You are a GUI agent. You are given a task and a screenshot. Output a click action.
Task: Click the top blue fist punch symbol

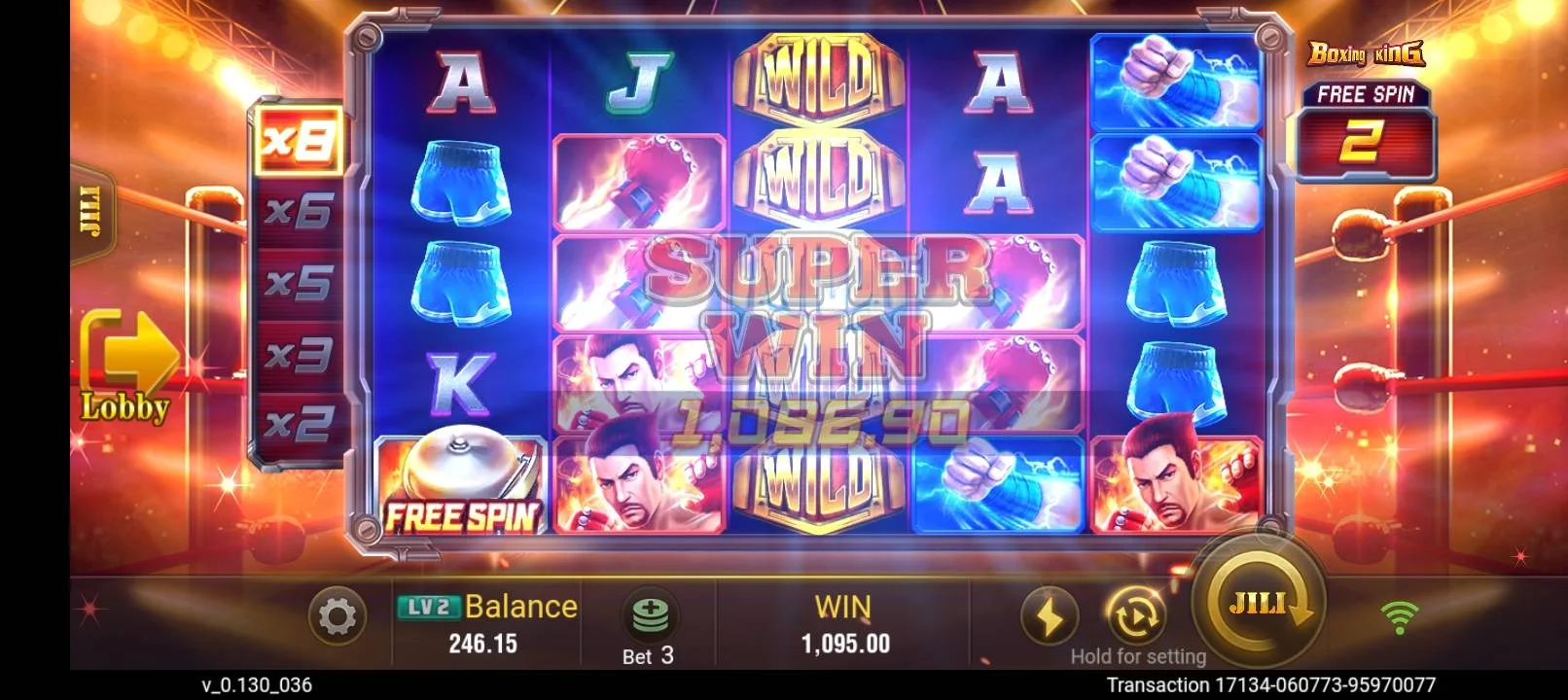[x=1176, y=81]
